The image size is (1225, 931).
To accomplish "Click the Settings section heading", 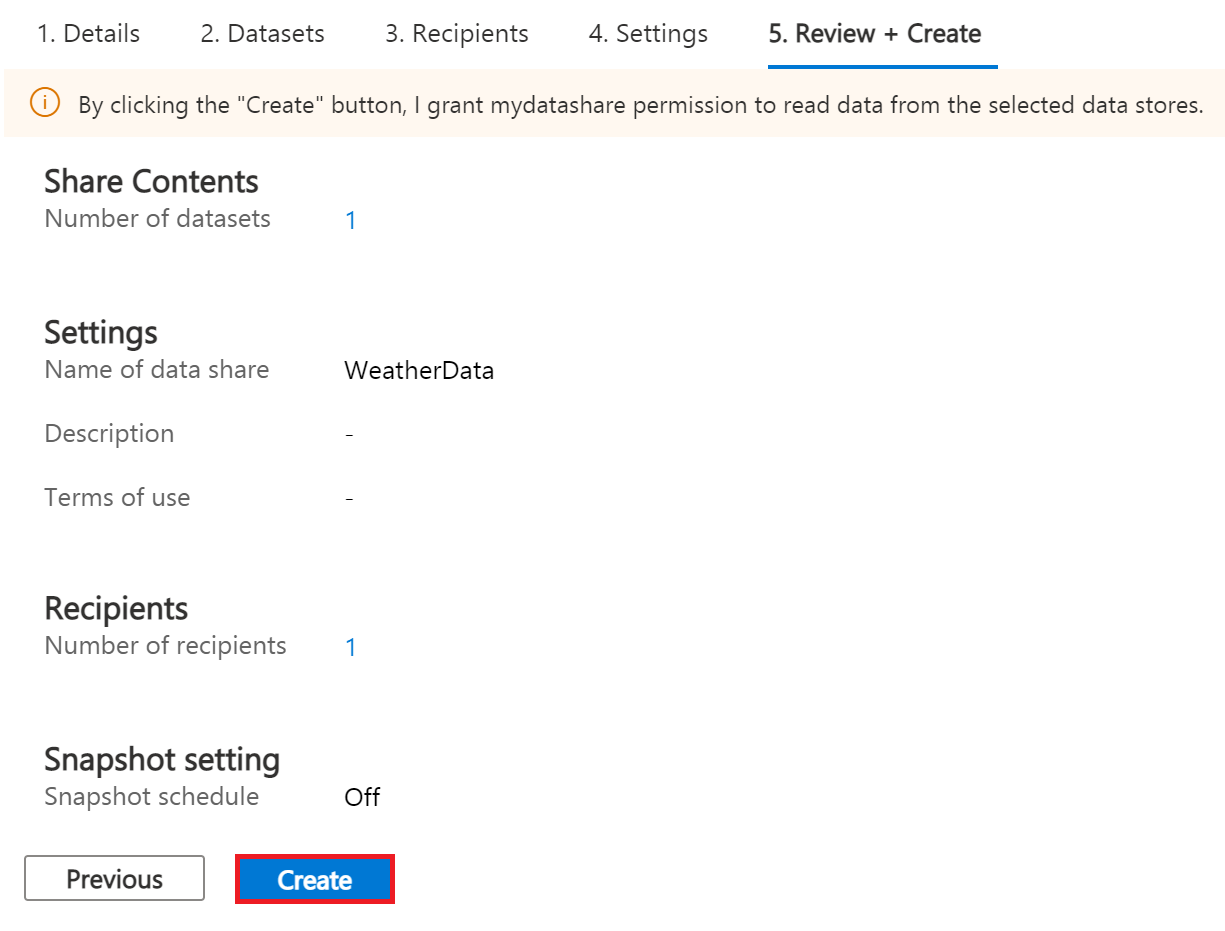I will tap(100, 332).
